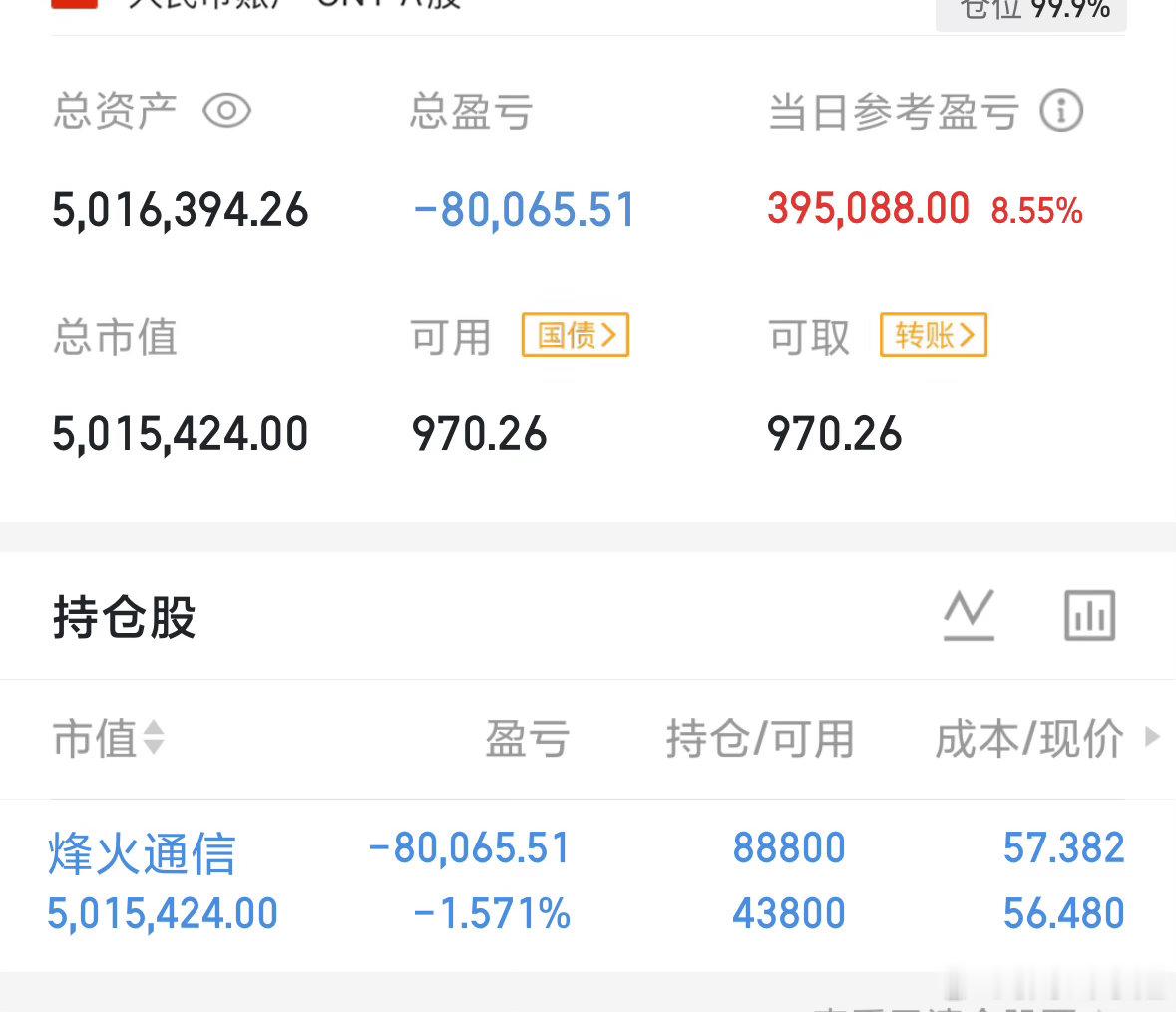The height and width of the screenshot is (1012, 1176).
Task: Open the 转账 transfer button
Action: click(933, 335)
